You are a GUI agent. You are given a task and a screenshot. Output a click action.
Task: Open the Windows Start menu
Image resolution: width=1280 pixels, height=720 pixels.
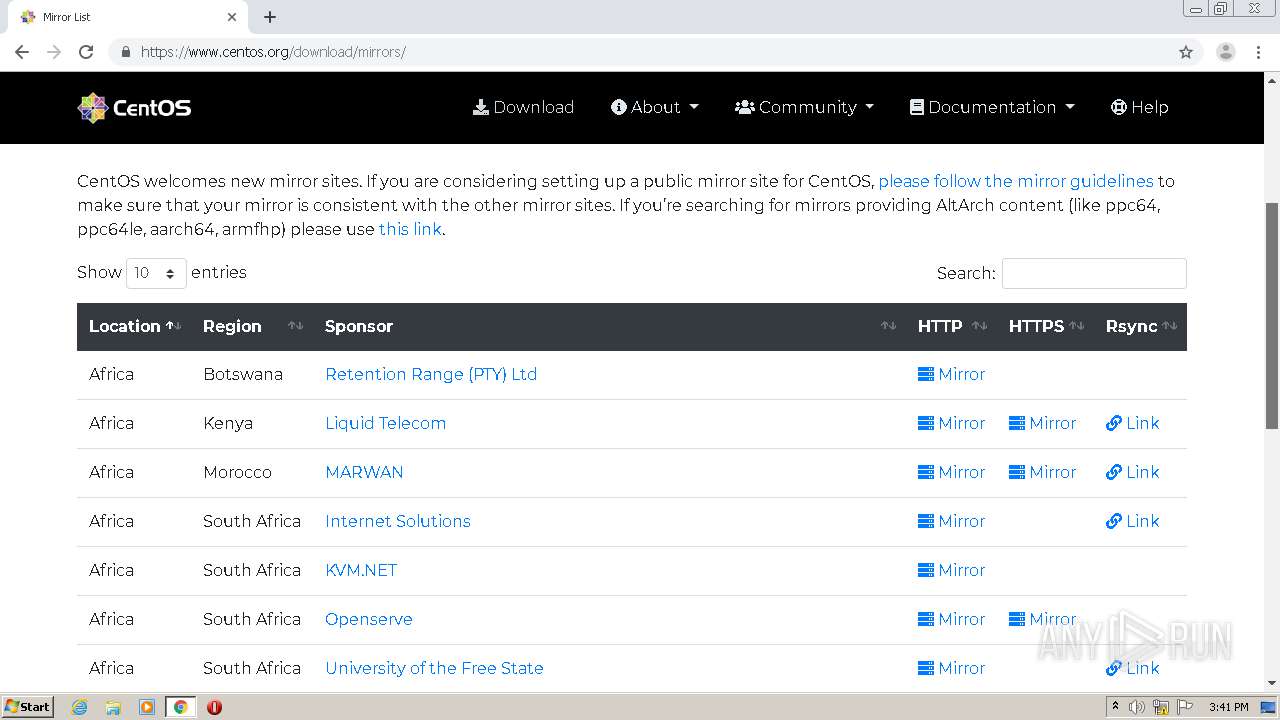pos(28,707)
